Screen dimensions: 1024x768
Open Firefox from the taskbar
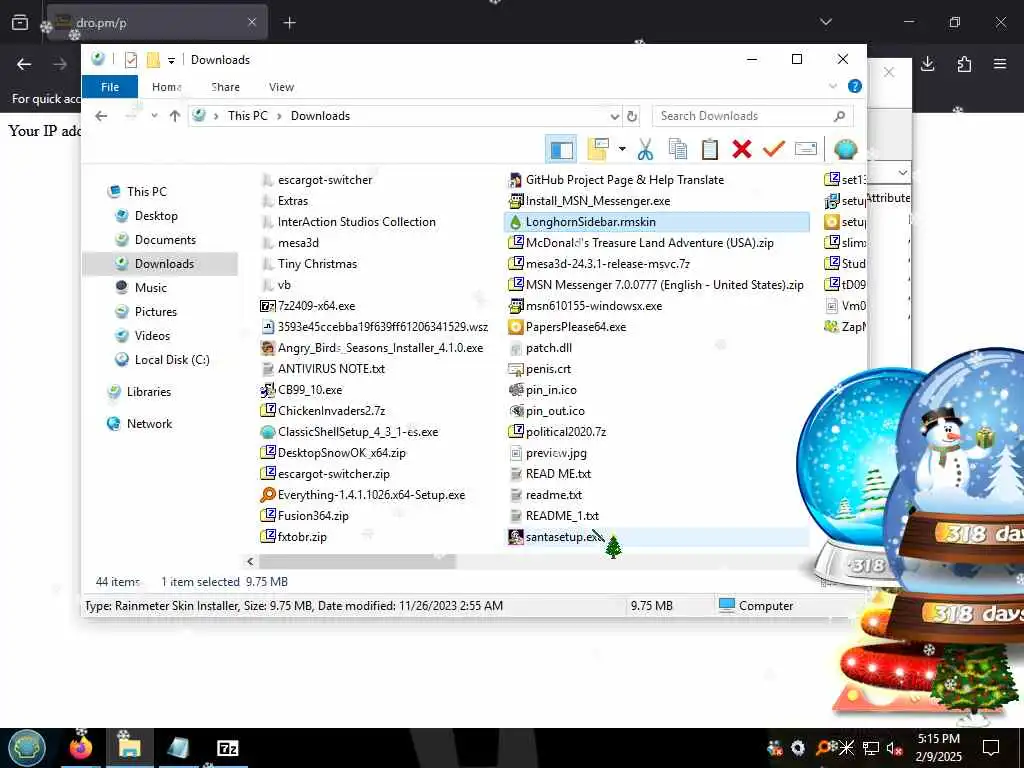81,748
